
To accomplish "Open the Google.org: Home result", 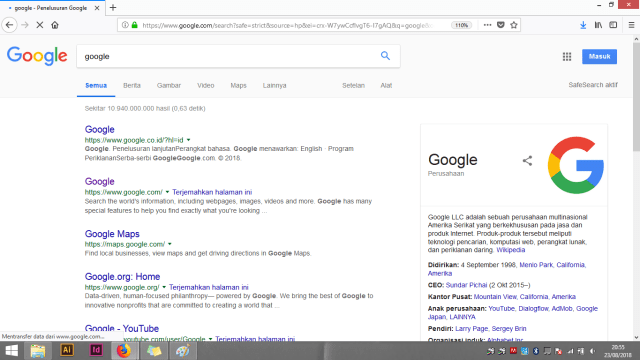I will (122, 277).
